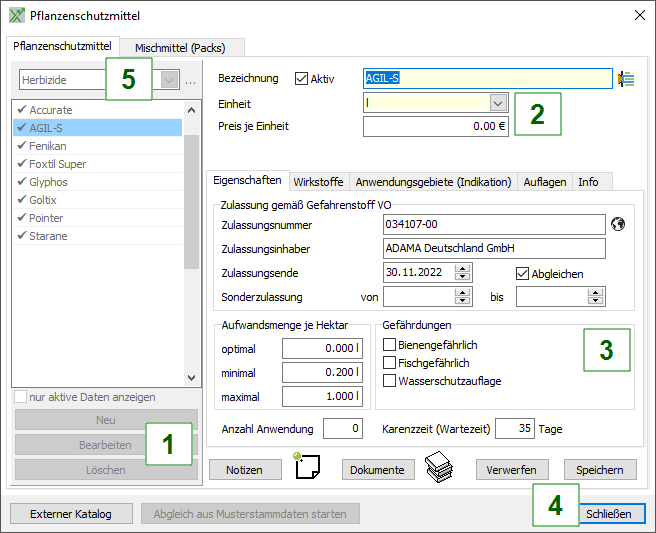656x533 pixels.
Task: Open the Einheit dropdown
Action: click(498, 103)
